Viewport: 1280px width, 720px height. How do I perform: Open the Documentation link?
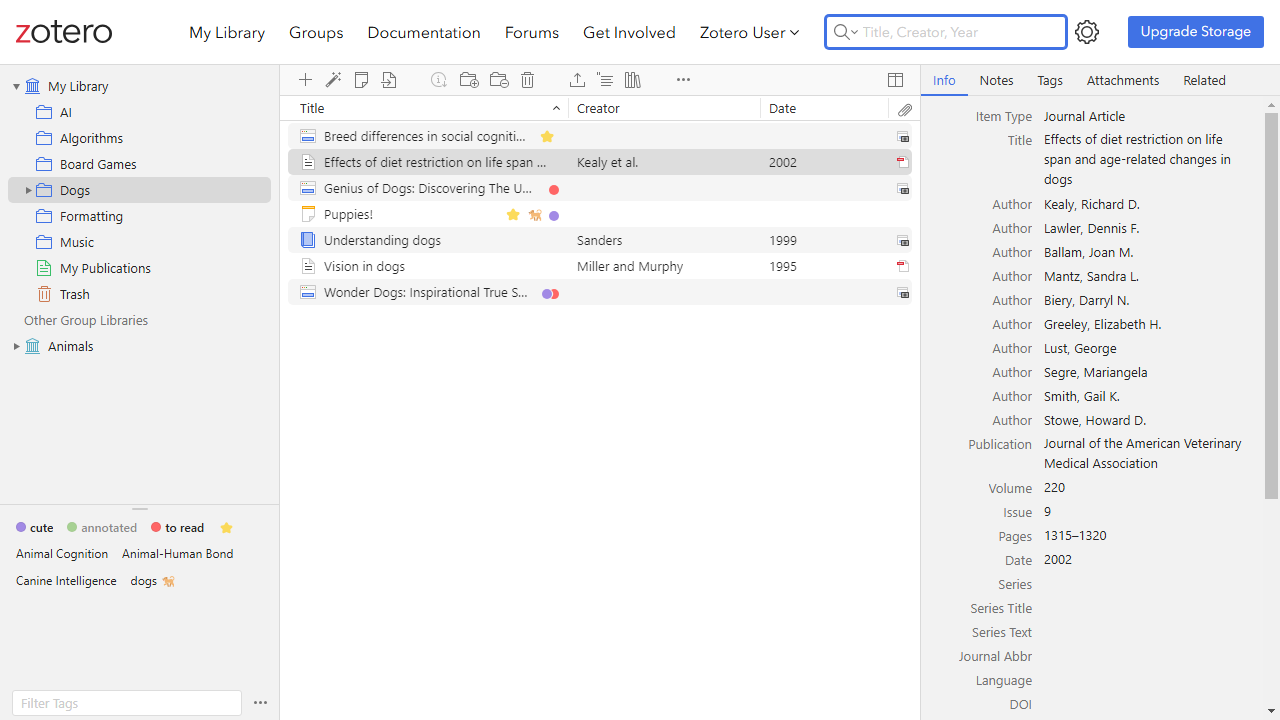coord(424,33)
